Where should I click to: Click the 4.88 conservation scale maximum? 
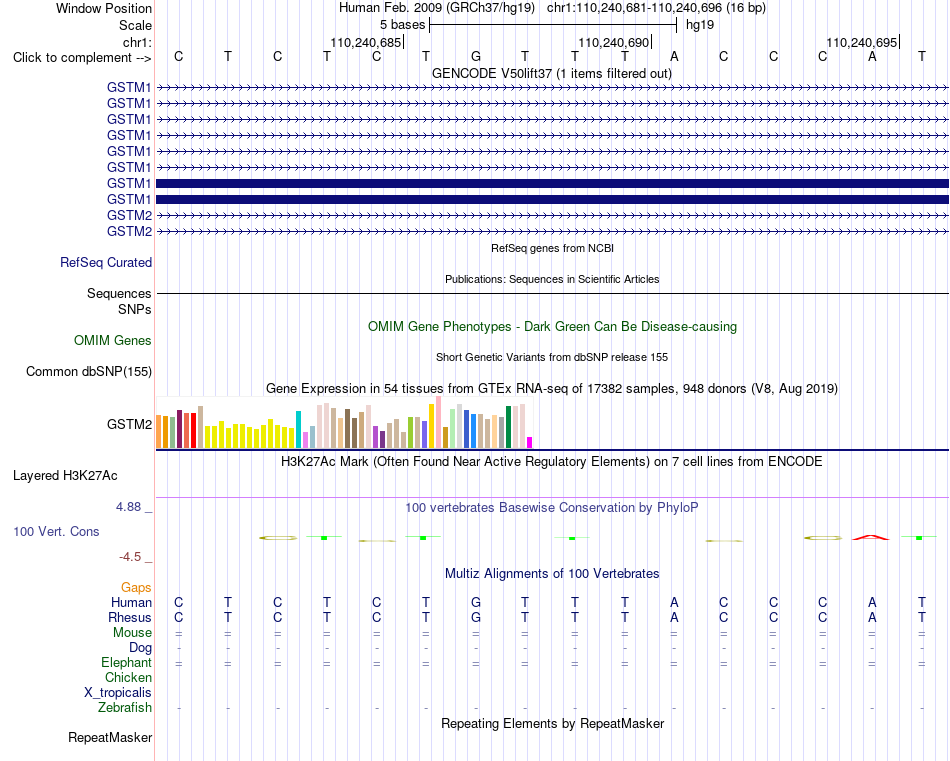pyautogui.click(x=128, y=507)
